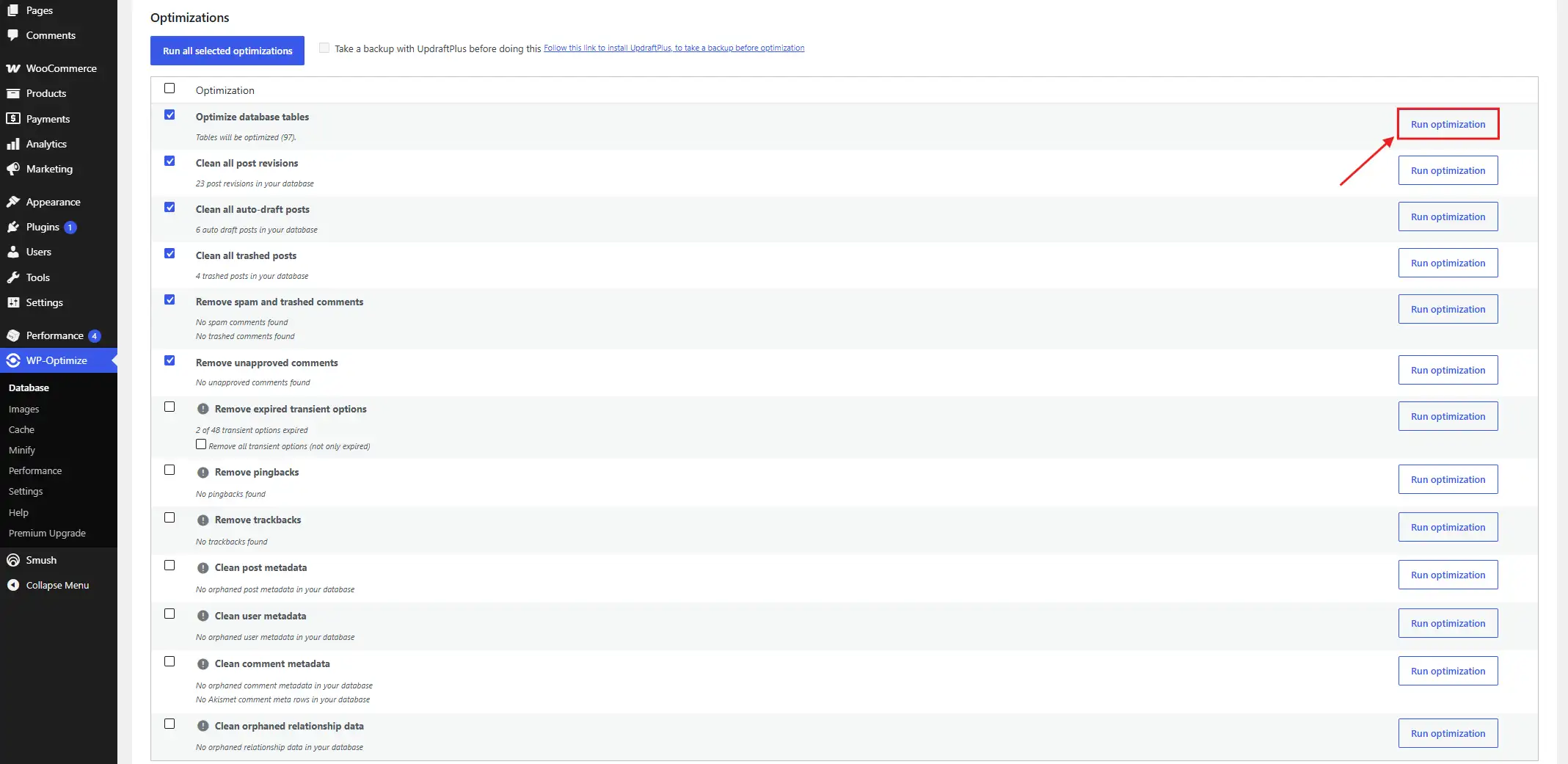This screenshot has width=1568, height=764.
Task: Click the Pages icon in the sidebar
Action: coord(12,10)
